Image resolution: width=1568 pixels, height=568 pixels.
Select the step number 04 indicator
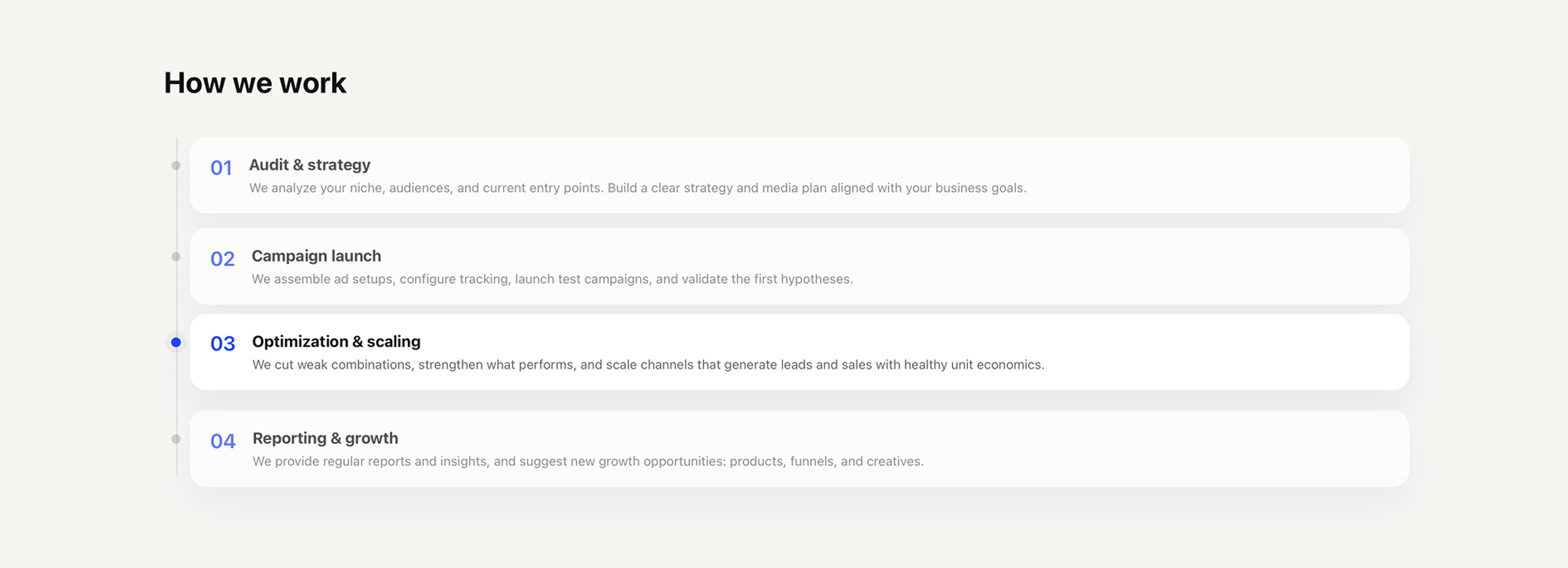point(222,442)
